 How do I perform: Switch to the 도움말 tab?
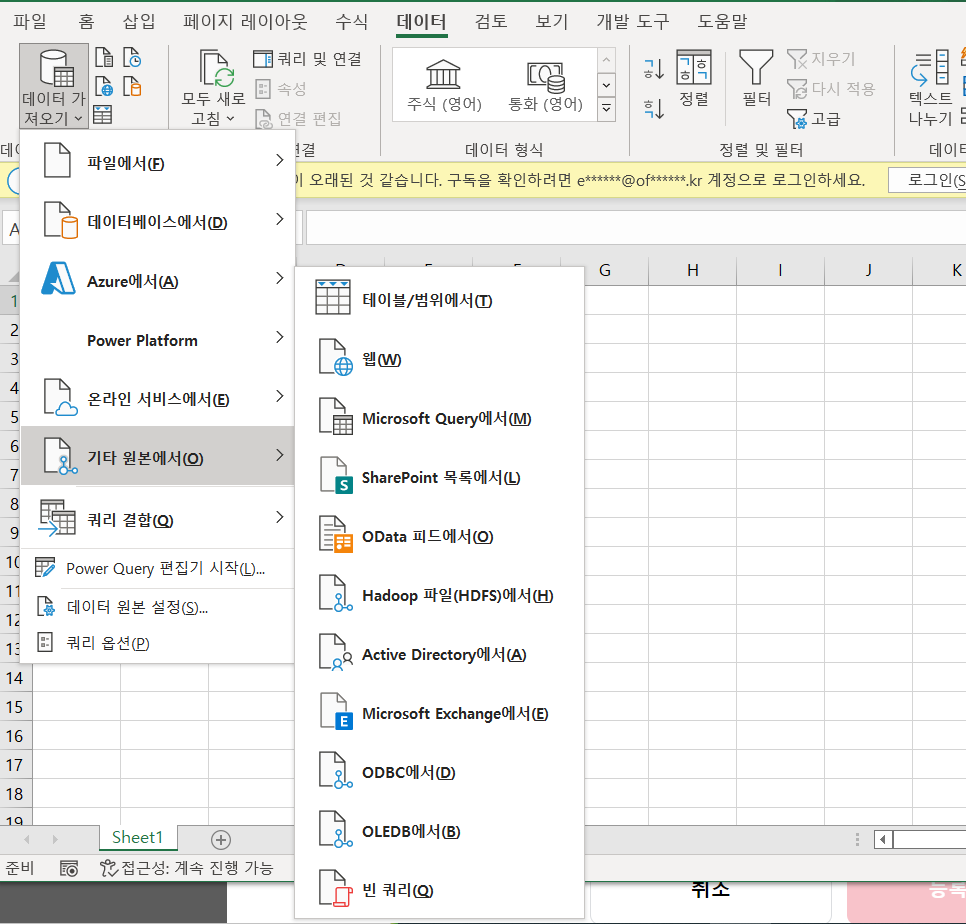click(x=721, y=22)
